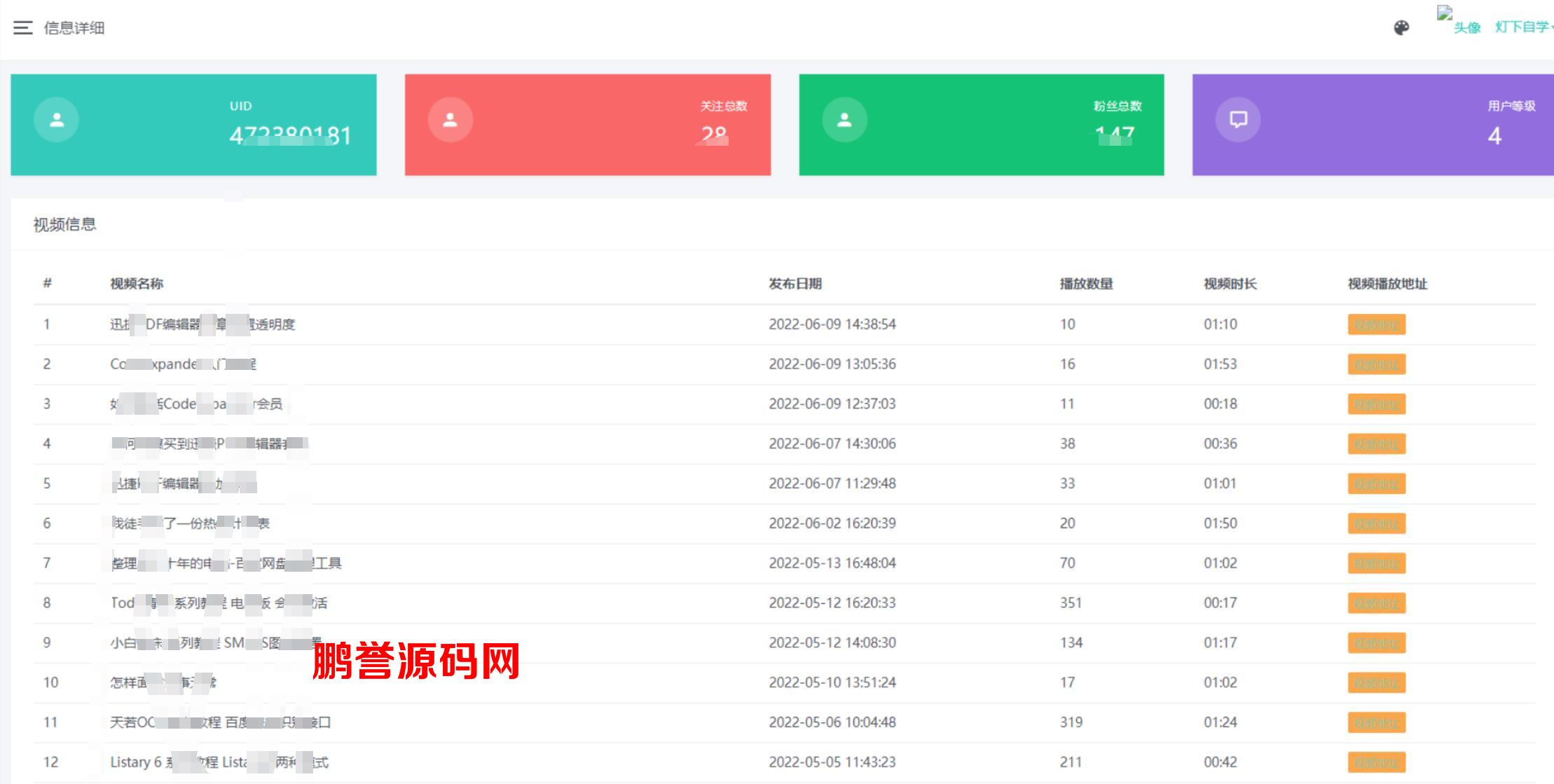Click the 访问视频 button for row 1
This screenshot has height=784, width=1554.
(1376, 324)
